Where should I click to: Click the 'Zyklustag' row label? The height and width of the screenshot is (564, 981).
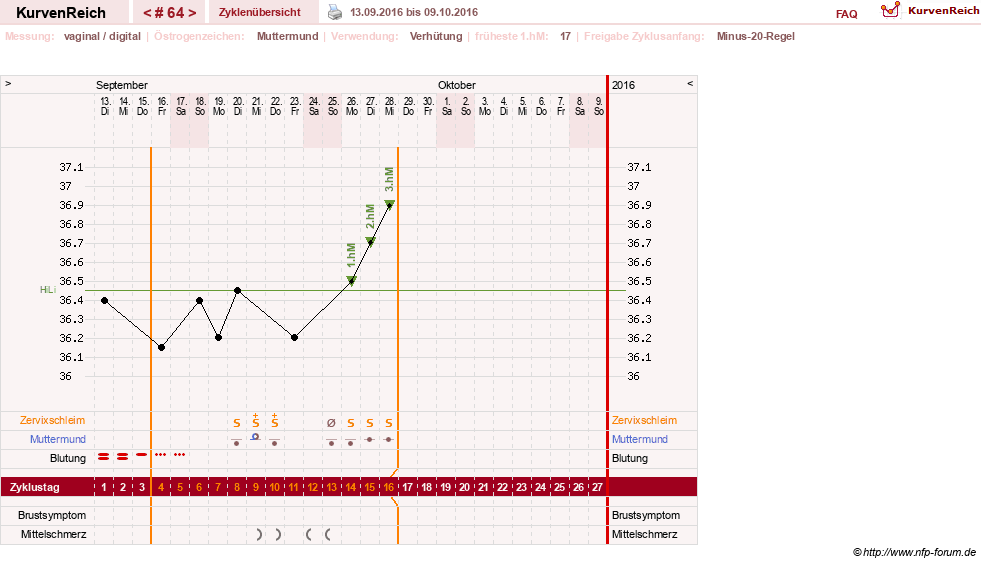(34, 487)
